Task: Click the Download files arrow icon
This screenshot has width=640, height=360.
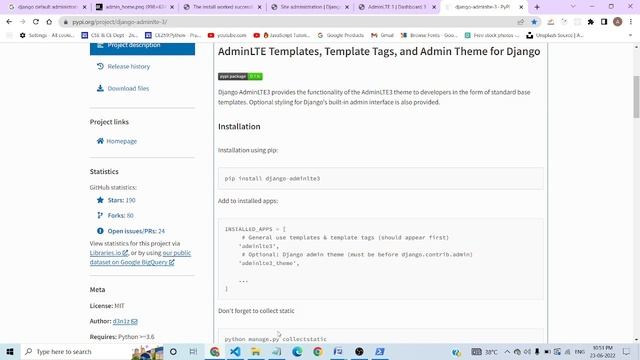Action: (100, 88)
